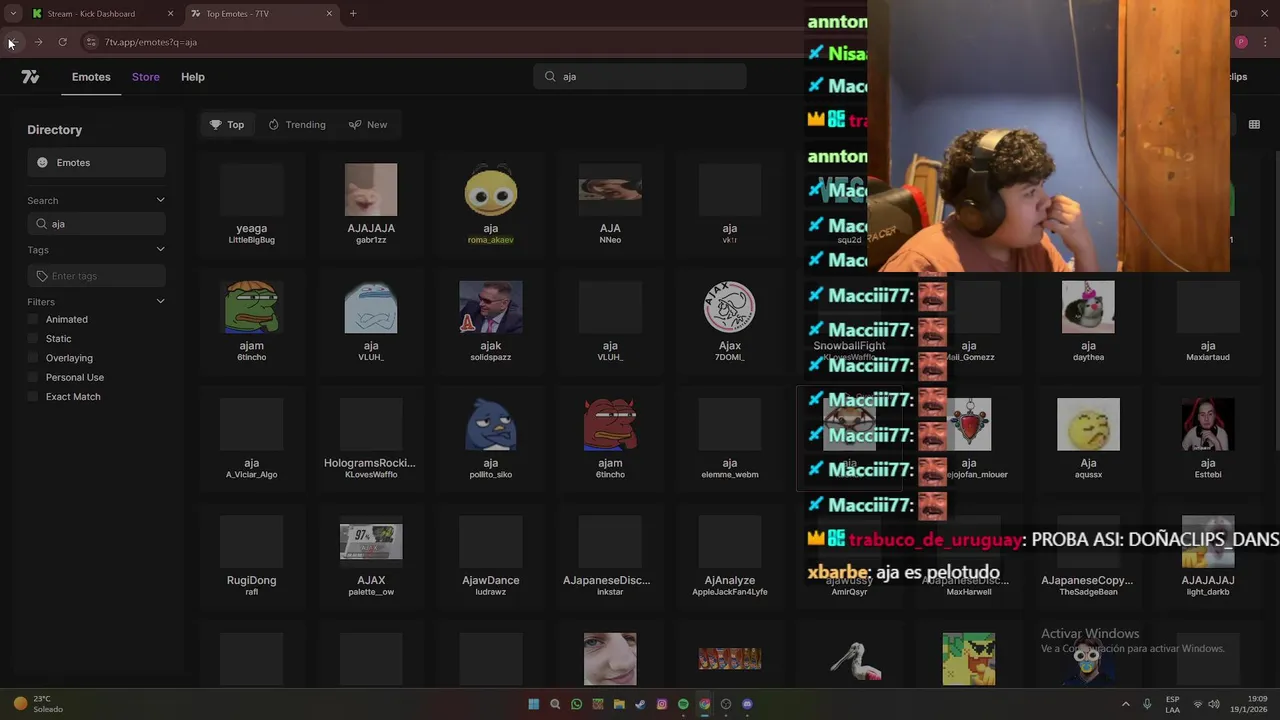The width and height of the screenshot is (1280, 720).
Task: Click the AjawDance emote label
Action: 490,580
